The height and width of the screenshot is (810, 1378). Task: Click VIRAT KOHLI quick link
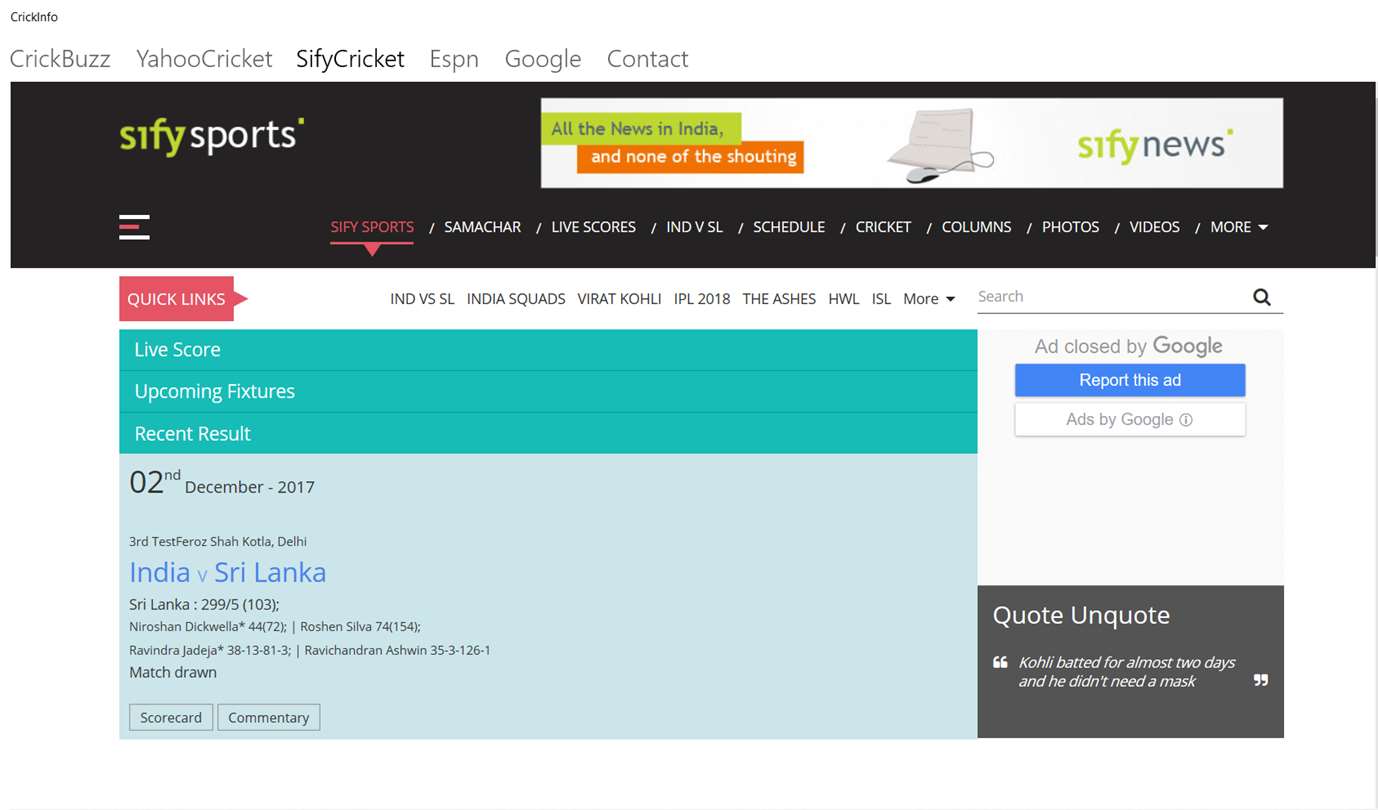[619, 299]
